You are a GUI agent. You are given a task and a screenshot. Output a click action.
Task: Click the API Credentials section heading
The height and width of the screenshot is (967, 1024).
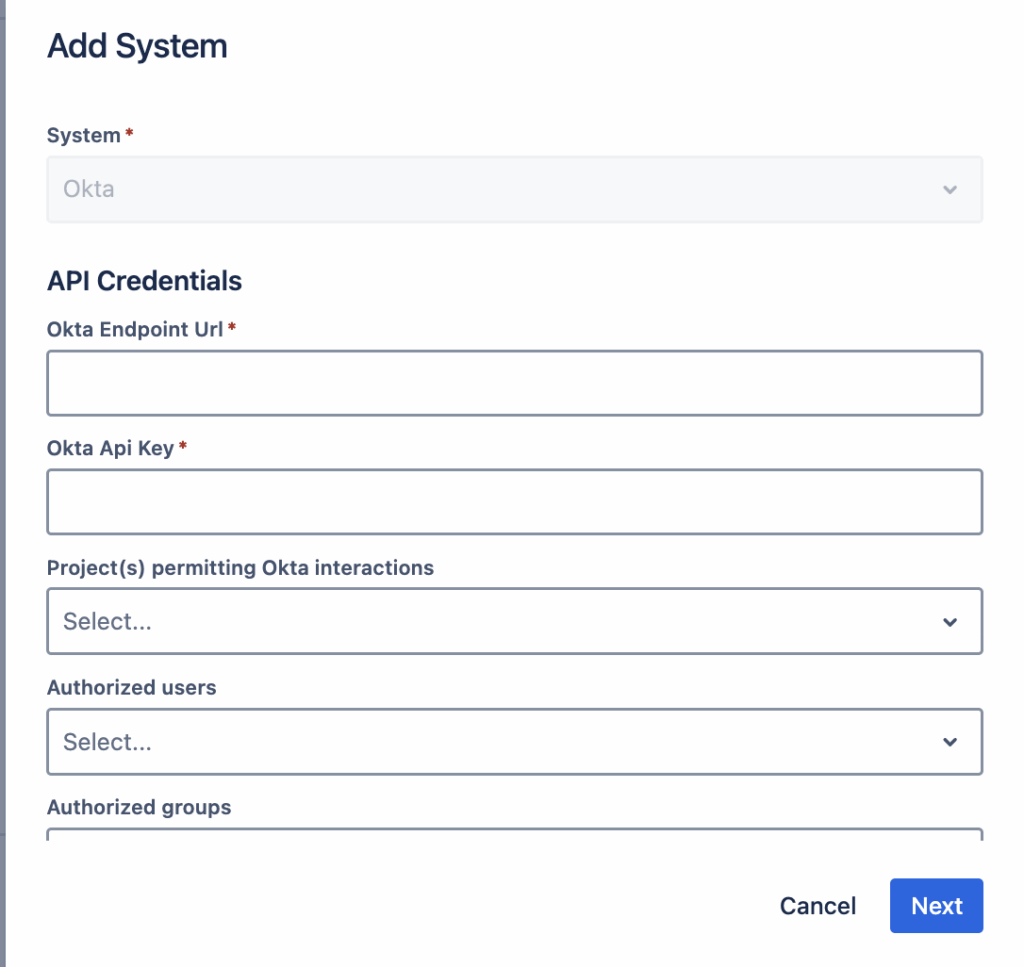(x=144, y=281)
